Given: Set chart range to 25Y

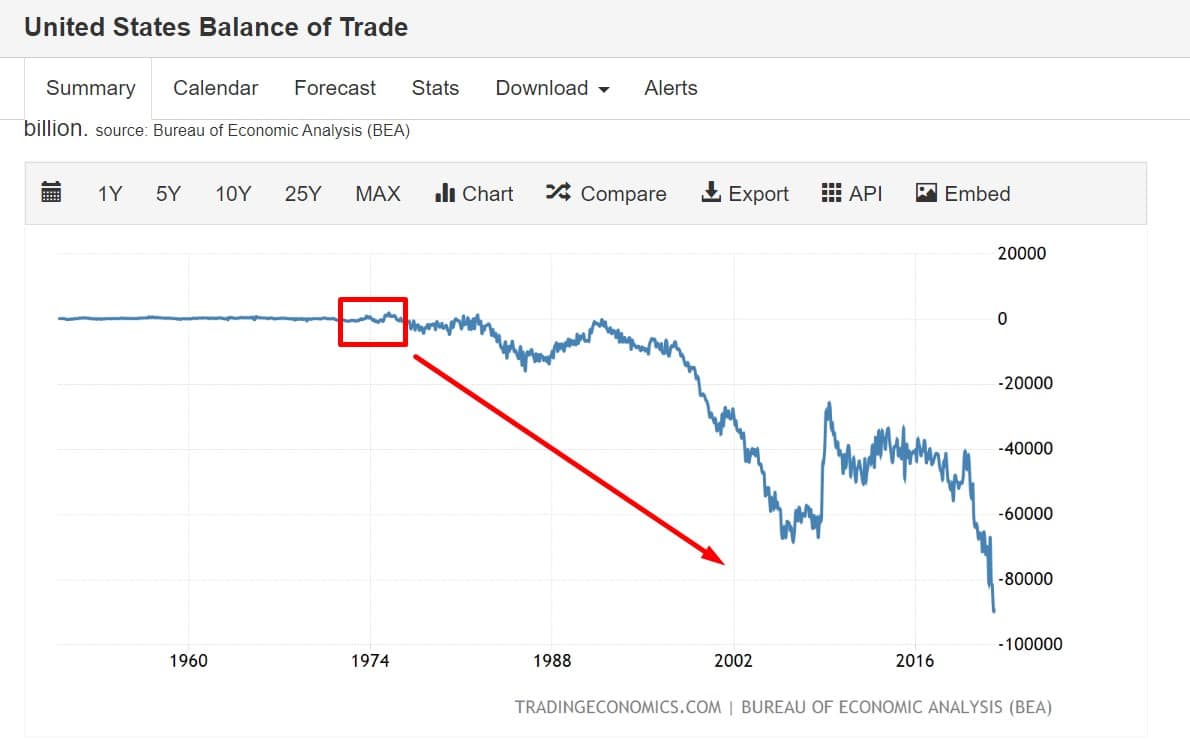Looking at the screenshot, I should [303, 194].
